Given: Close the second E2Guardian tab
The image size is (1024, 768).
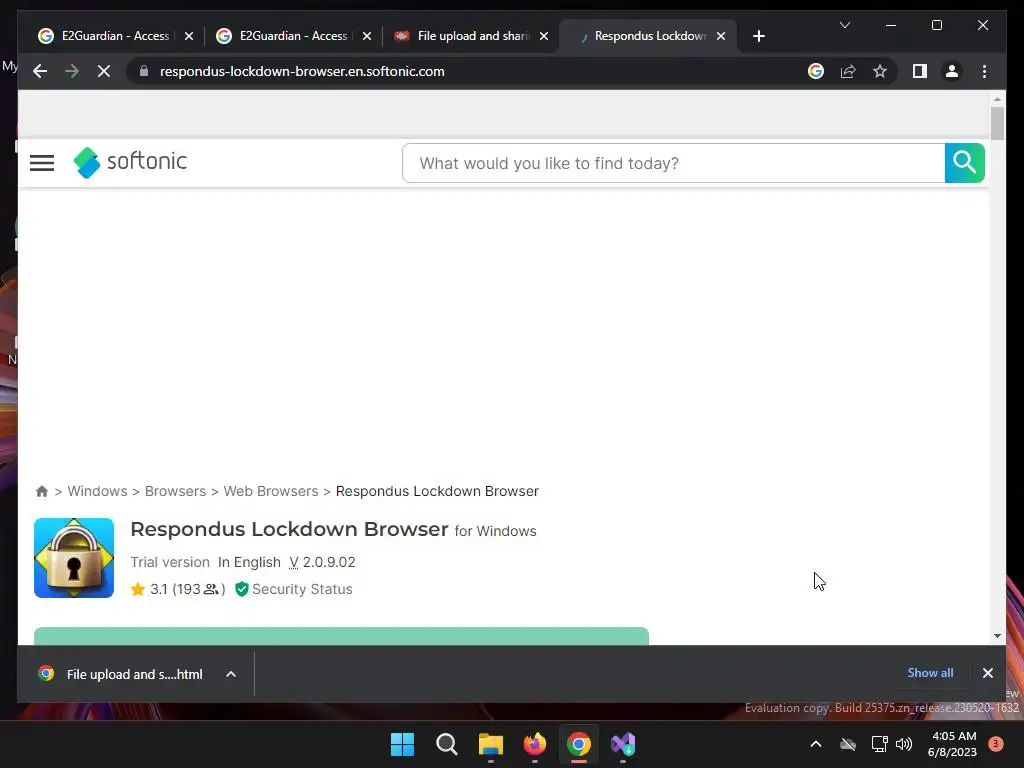Looking at the screenshot, I should click(367, 36).
